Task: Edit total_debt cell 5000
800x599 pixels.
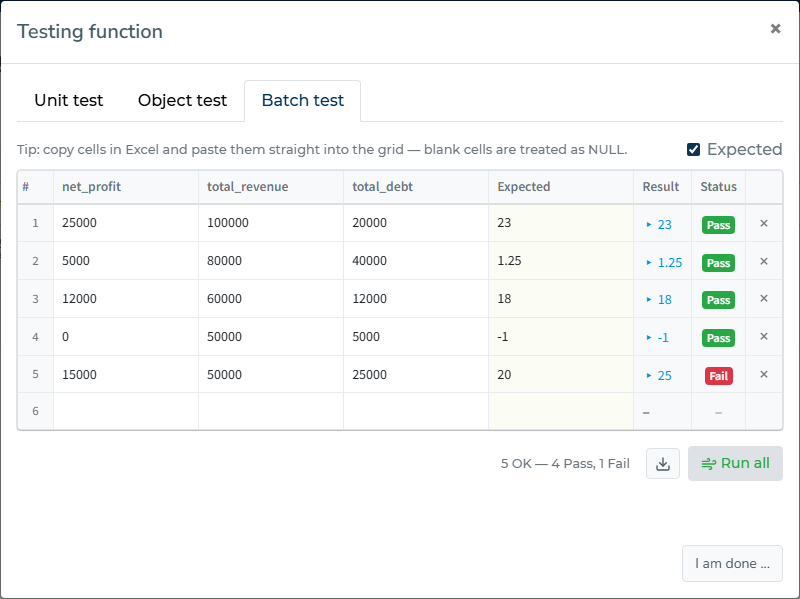Action: pos(416,337)
